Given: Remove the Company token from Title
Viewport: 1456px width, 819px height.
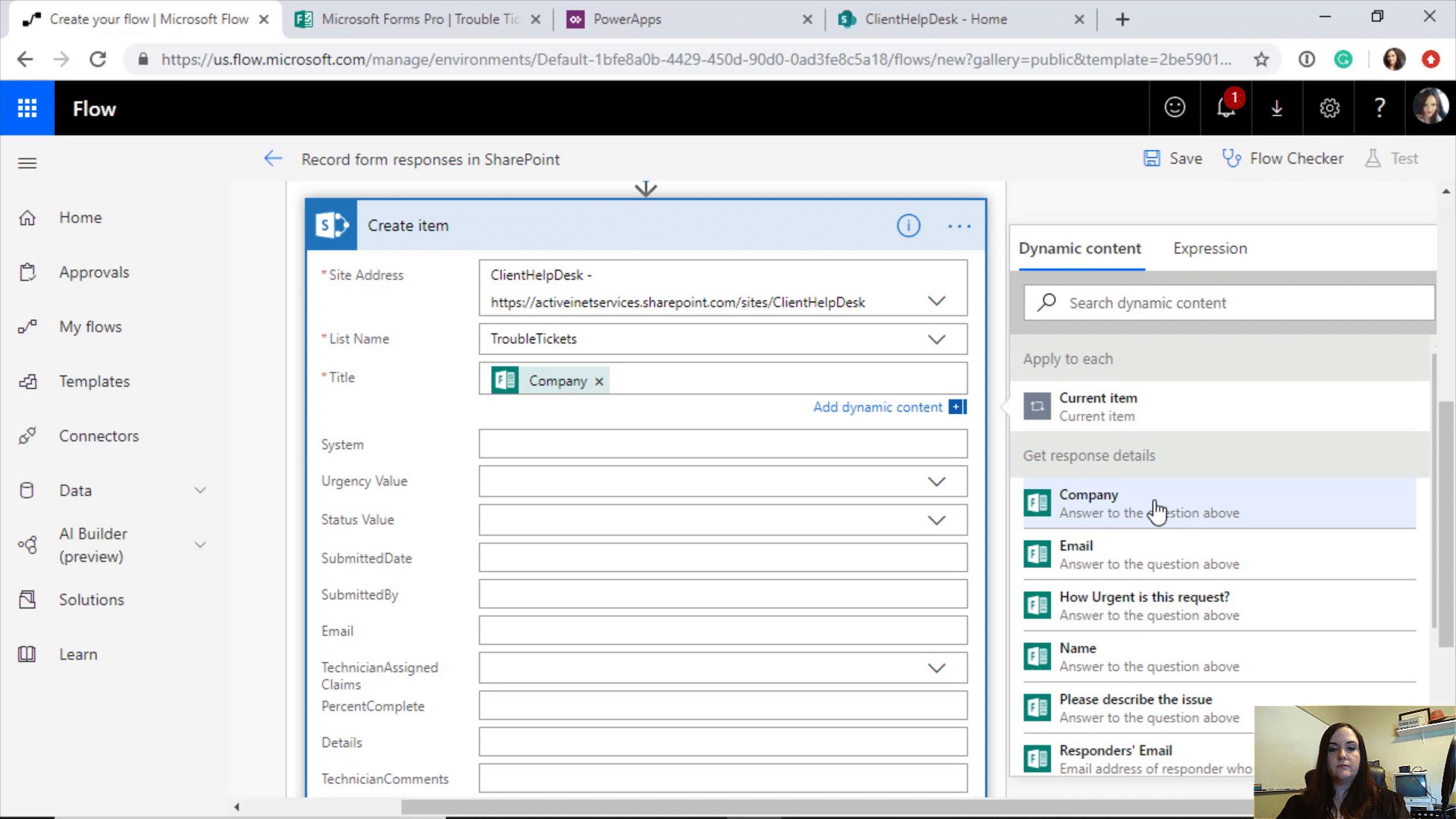Looking at the screenshot, I should click(x=599, y=381).
